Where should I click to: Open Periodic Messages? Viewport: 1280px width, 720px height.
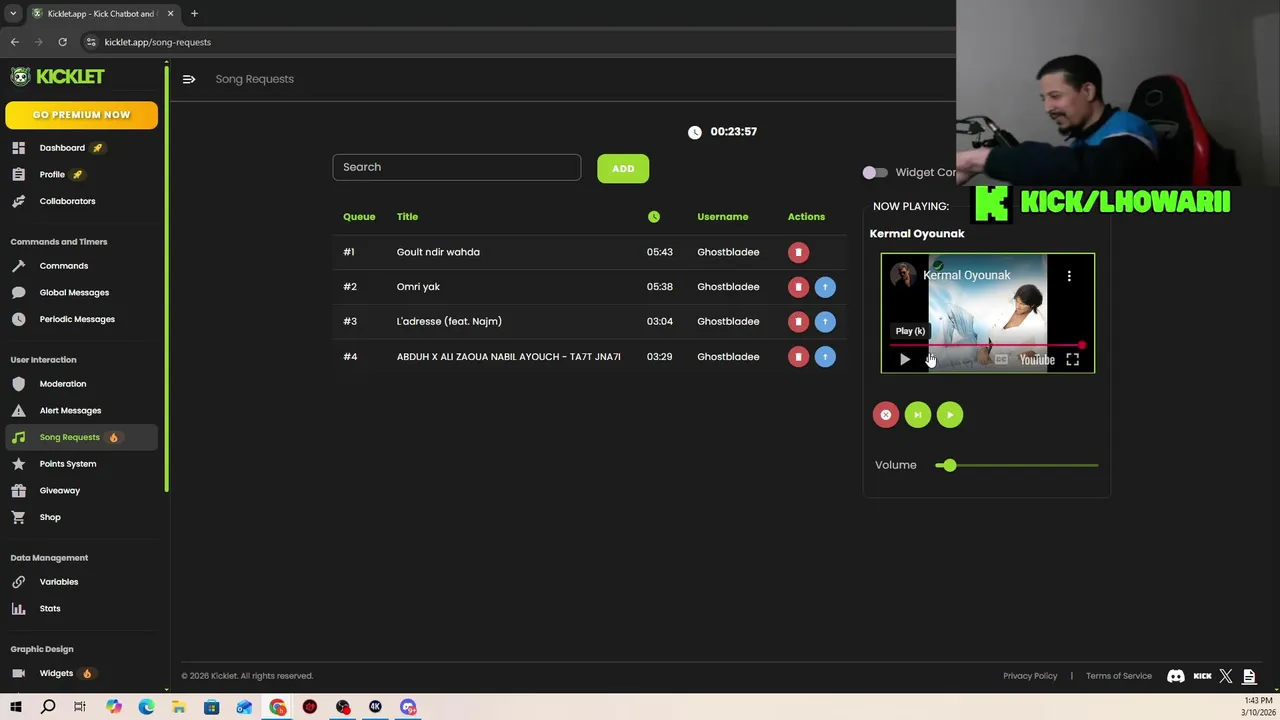(x=77, y=319)
